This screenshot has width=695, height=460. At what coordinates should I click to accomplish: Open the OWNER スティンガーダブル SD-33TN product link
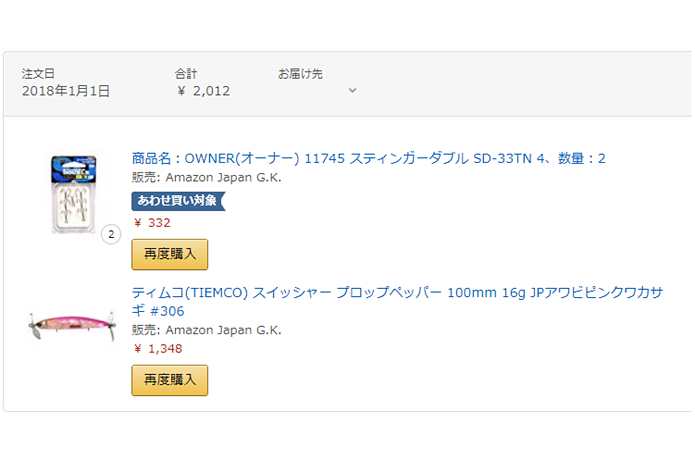coord(368,158)
